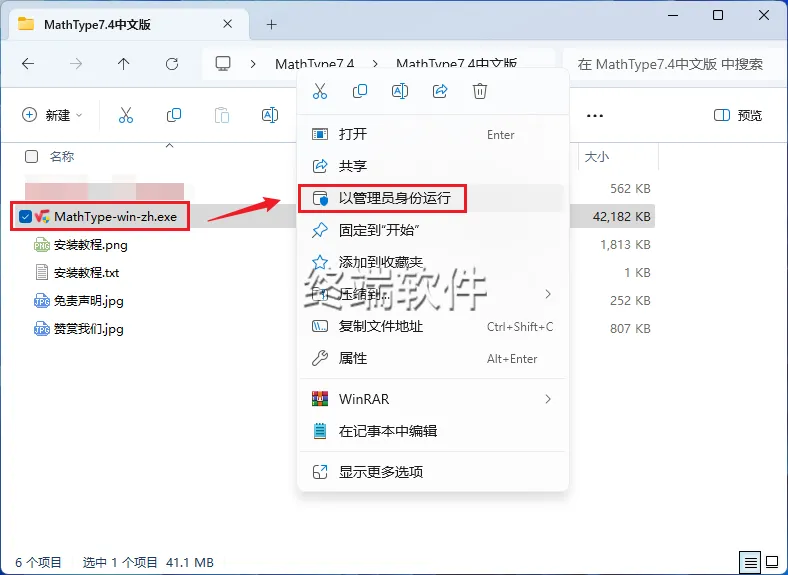Click the Copy icon in context menu
The image size is (788, 575).
(360, 91)
